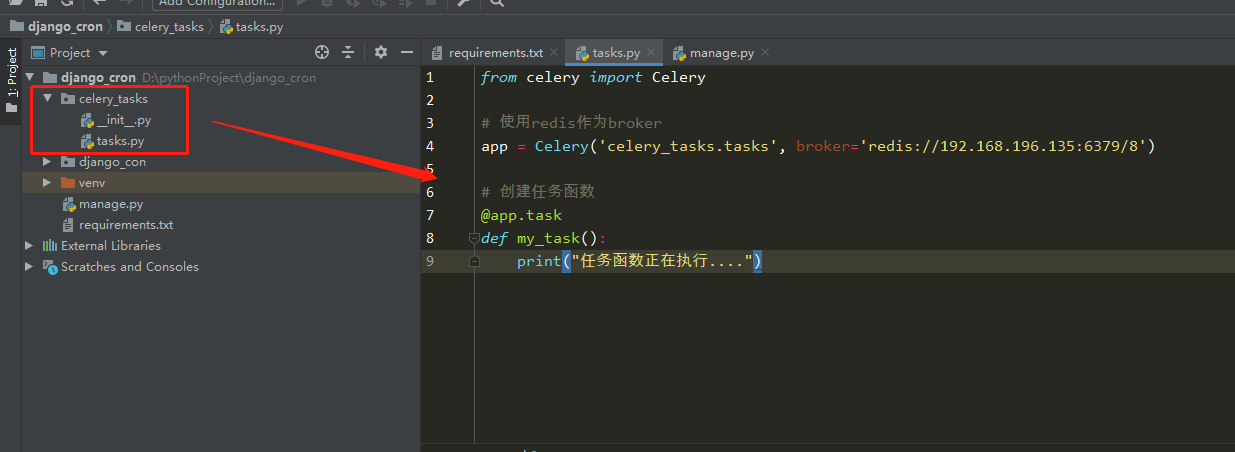Click the fold end marker on line 9
The width and height of the screenshot is (1235, 452).
474,261
